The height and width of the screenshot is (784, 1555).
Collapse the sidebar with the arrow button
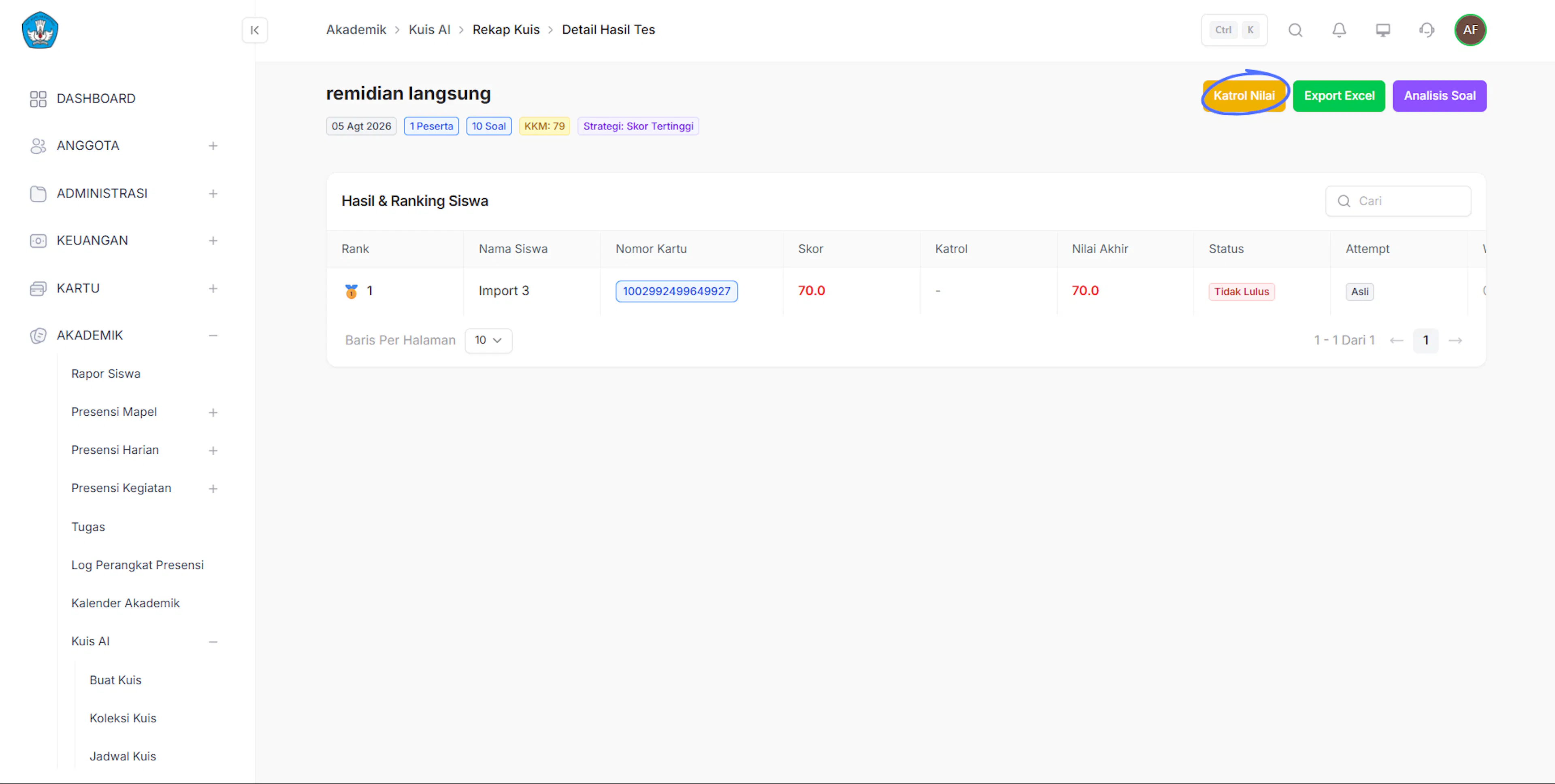[x=255, y=30]
